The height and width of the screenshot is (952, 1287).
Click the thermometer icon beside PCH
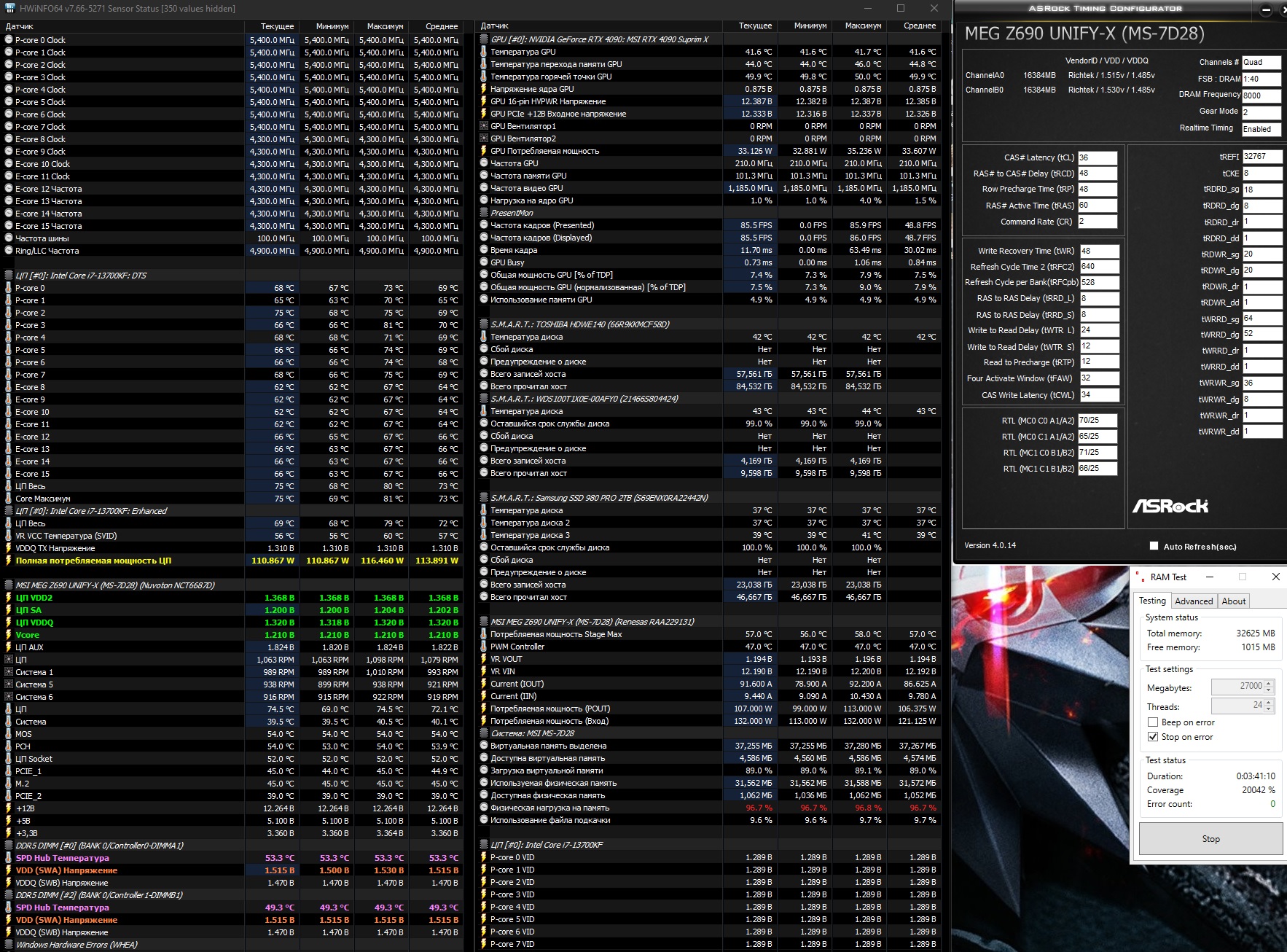click(9, 746)
